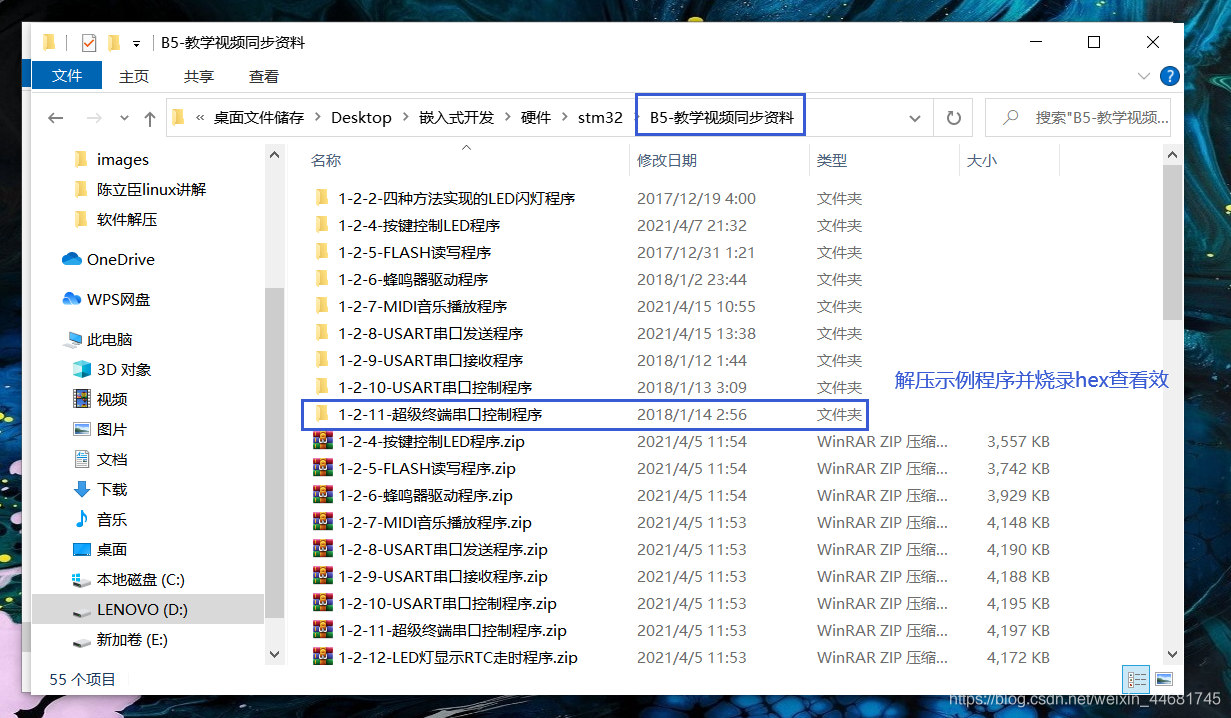Viewport: 1231px width, 718px height.
Task: Expand the ribbon with chevron arrow
Action: tap(1144, 76)
